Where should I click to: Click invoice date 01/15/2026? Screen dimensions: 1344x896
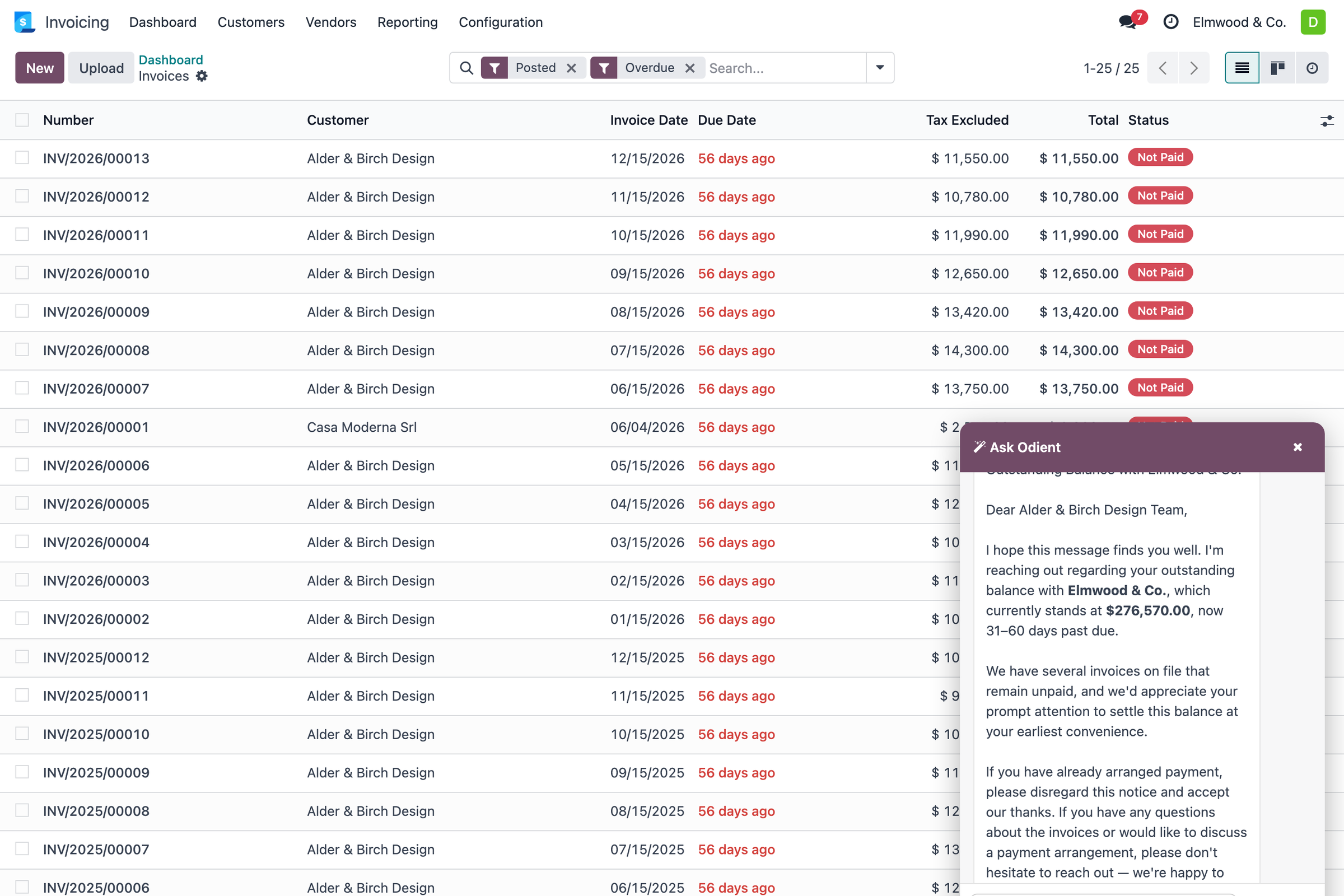[647, 619]
